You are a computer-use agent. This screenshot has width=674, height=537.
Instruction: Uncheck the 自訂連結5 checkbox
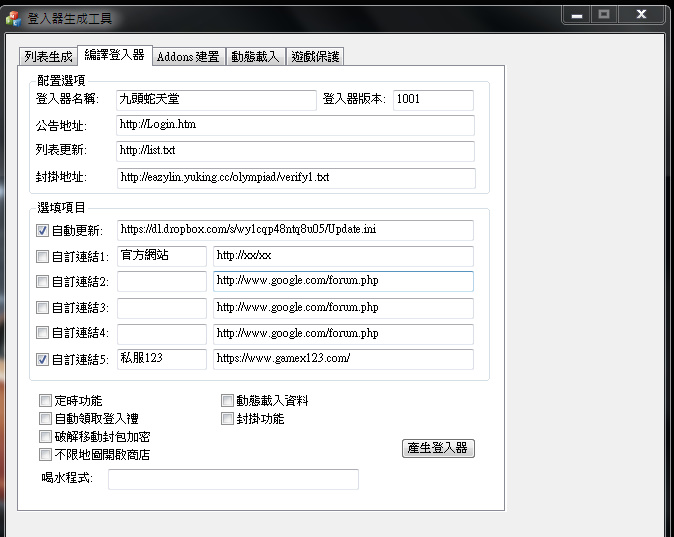[x=42, y=359]
